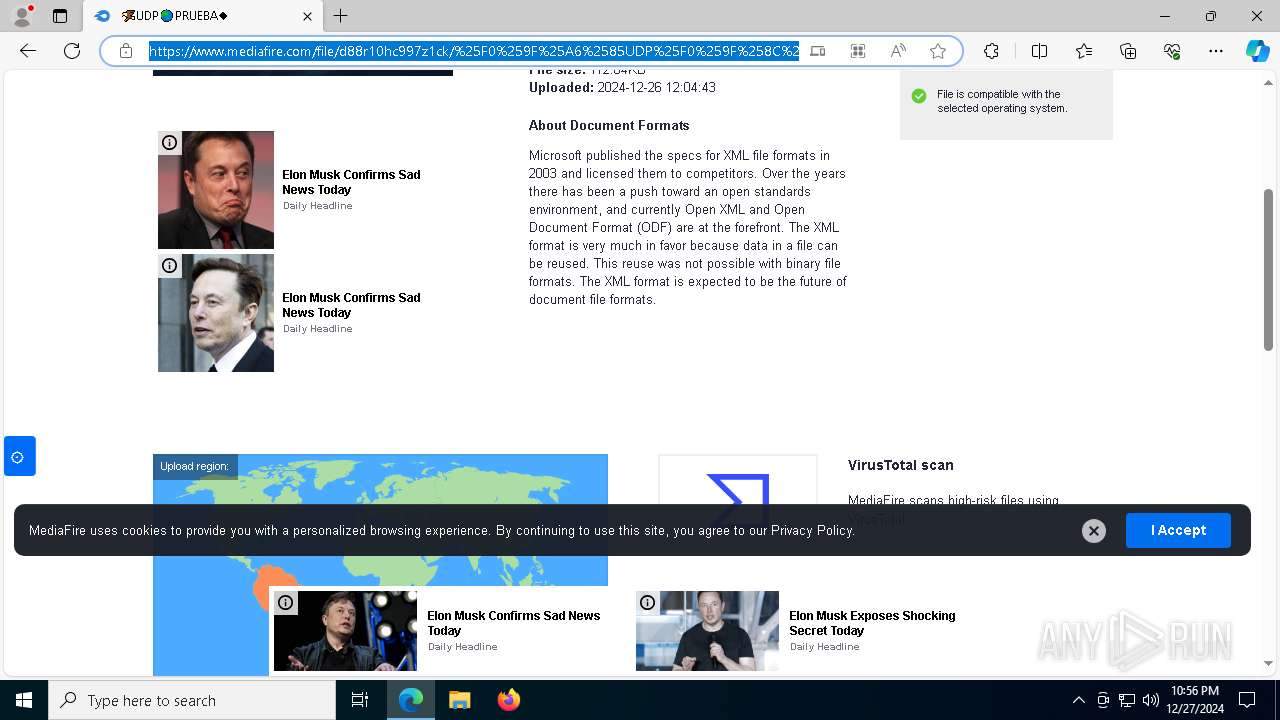Click info icon on bottom left ad
Viewport: 1280px width, 720px height.
[x=286, y=602]
